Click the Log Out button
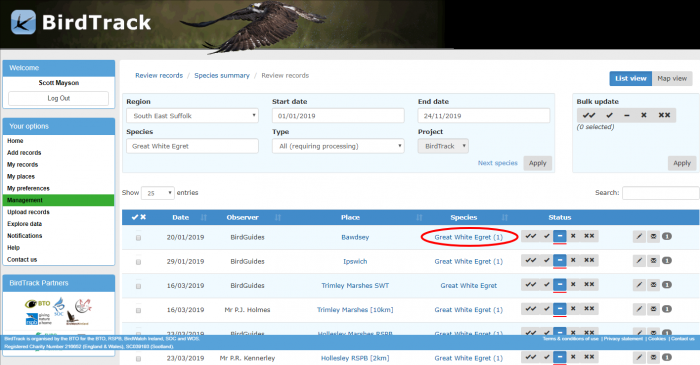The image size is (700, 365). pyautogui.click(x=58, y=98)
